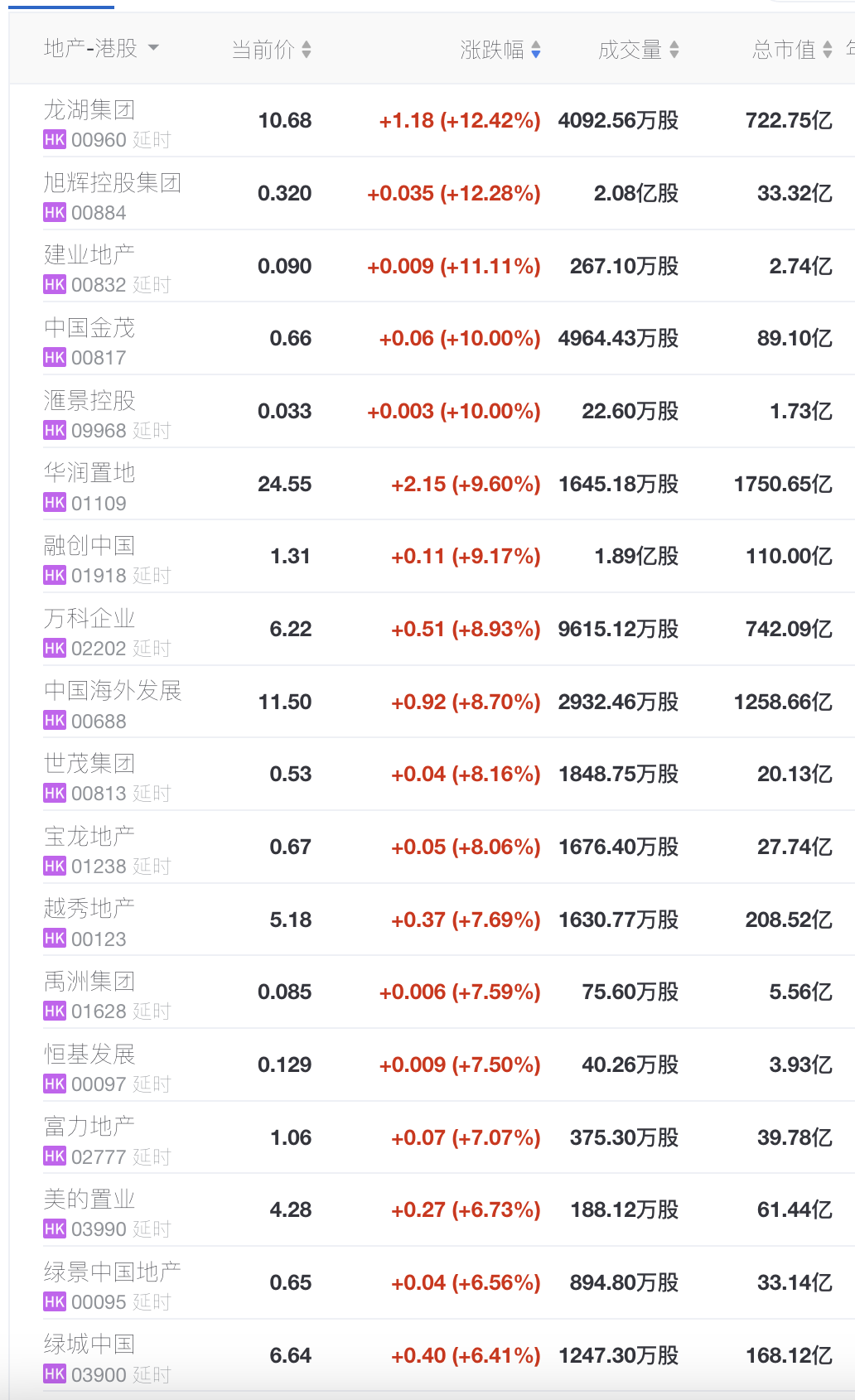Select the 中国金茂 stock name
The width and height of the screenshot is (855, 1400).
[x=89, y=327]
